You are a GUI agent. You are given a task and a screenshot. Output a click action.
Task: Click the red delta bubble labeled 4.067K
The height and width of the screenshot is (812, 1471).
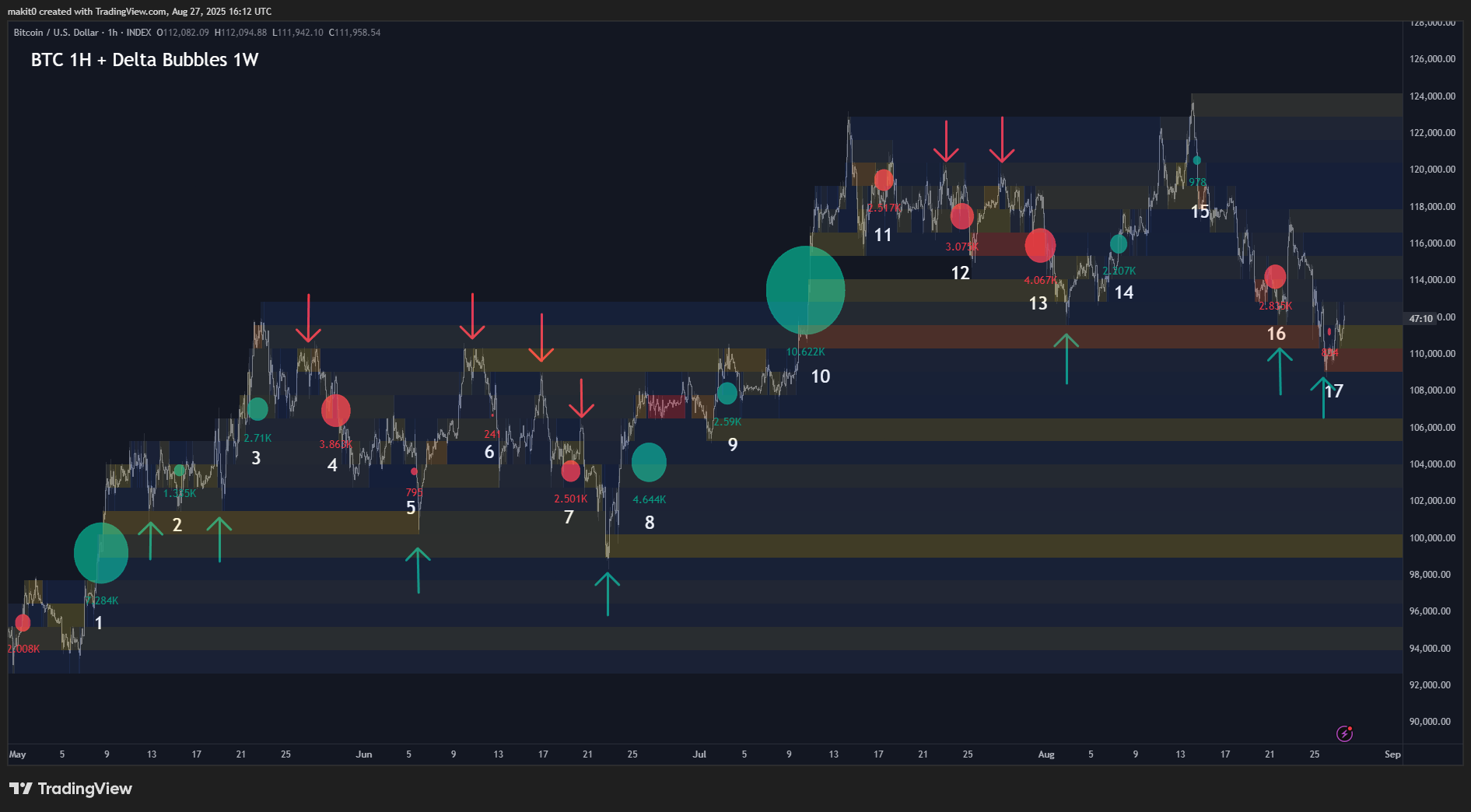[1040, 245]
